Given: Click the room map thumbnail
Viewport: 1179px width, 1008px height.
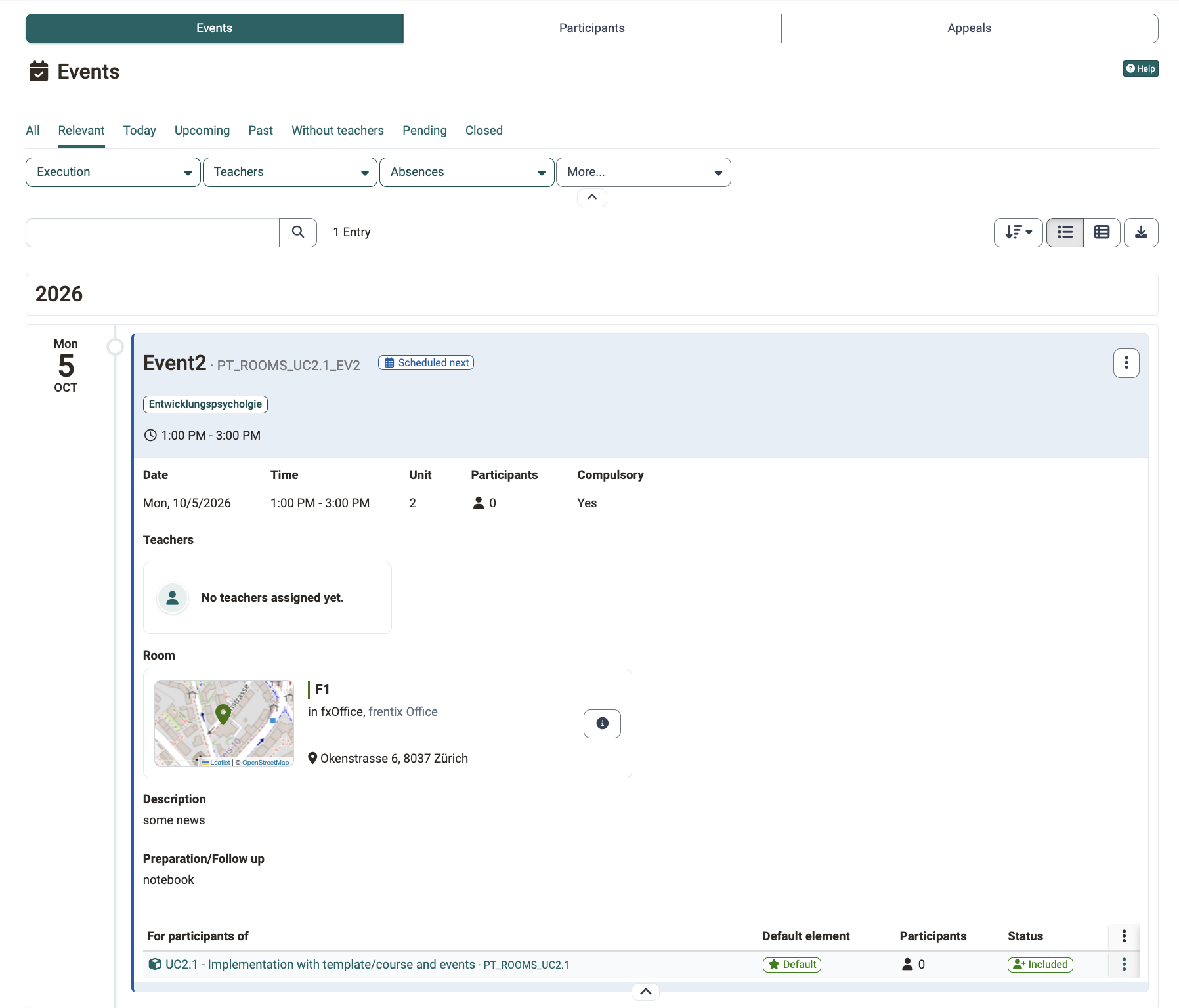Looking at the screenshot, I should pyautogui.click(x=224, y=723).
